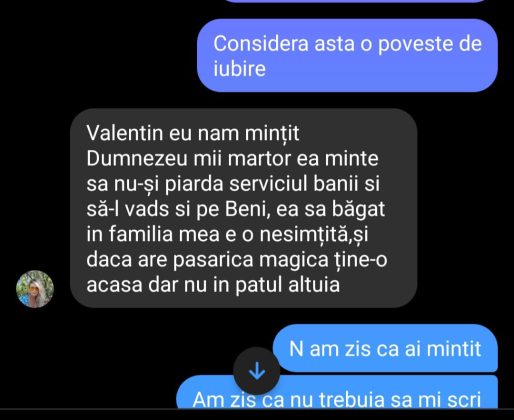Viewport: 514px width, 420px height.
Task: Open the sender's round profile picture
Action: pos(35,289)
